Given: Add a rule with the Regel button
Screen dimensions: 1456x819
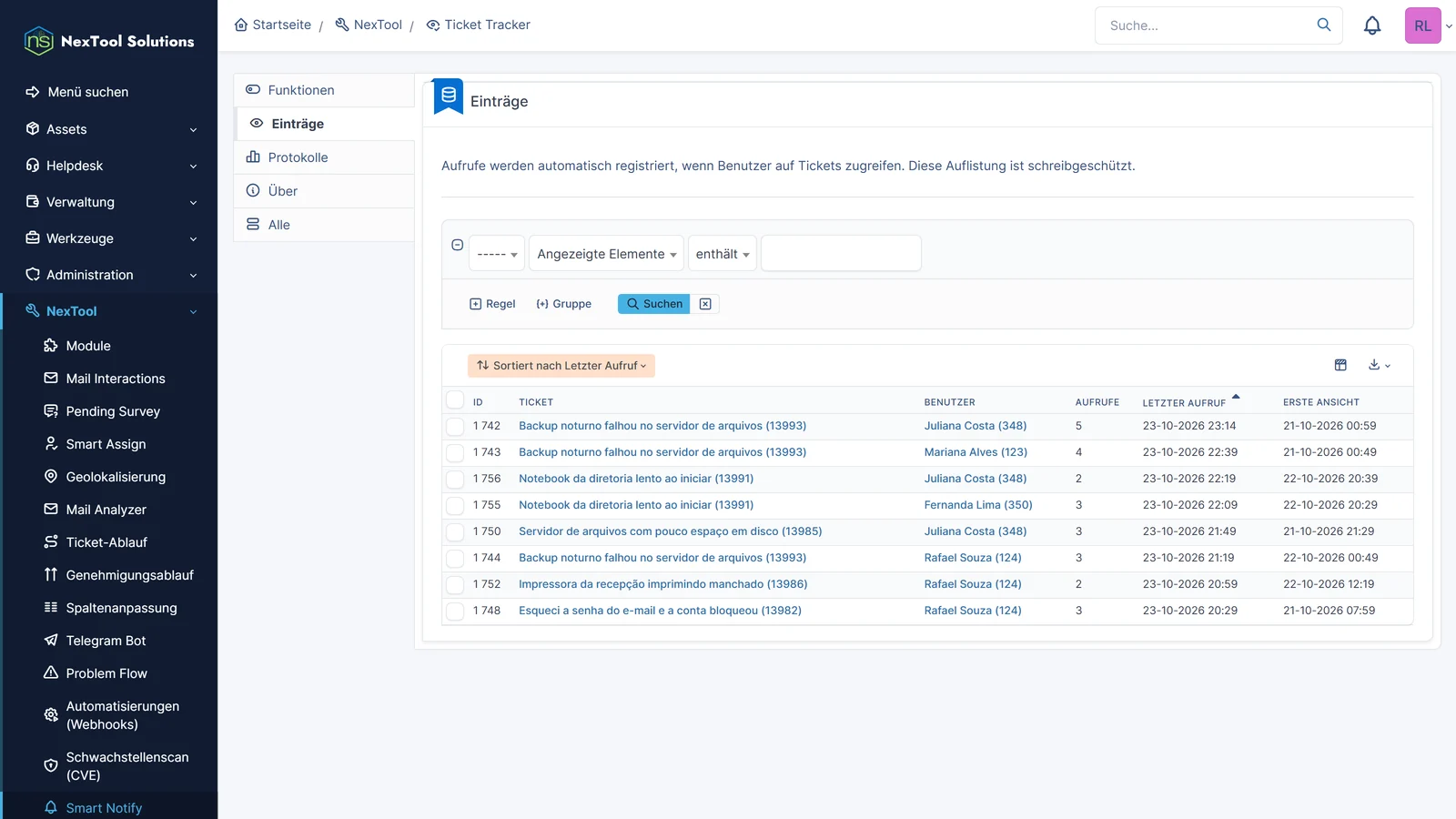Looking at the screenshot, I should (x=492, y=304).
